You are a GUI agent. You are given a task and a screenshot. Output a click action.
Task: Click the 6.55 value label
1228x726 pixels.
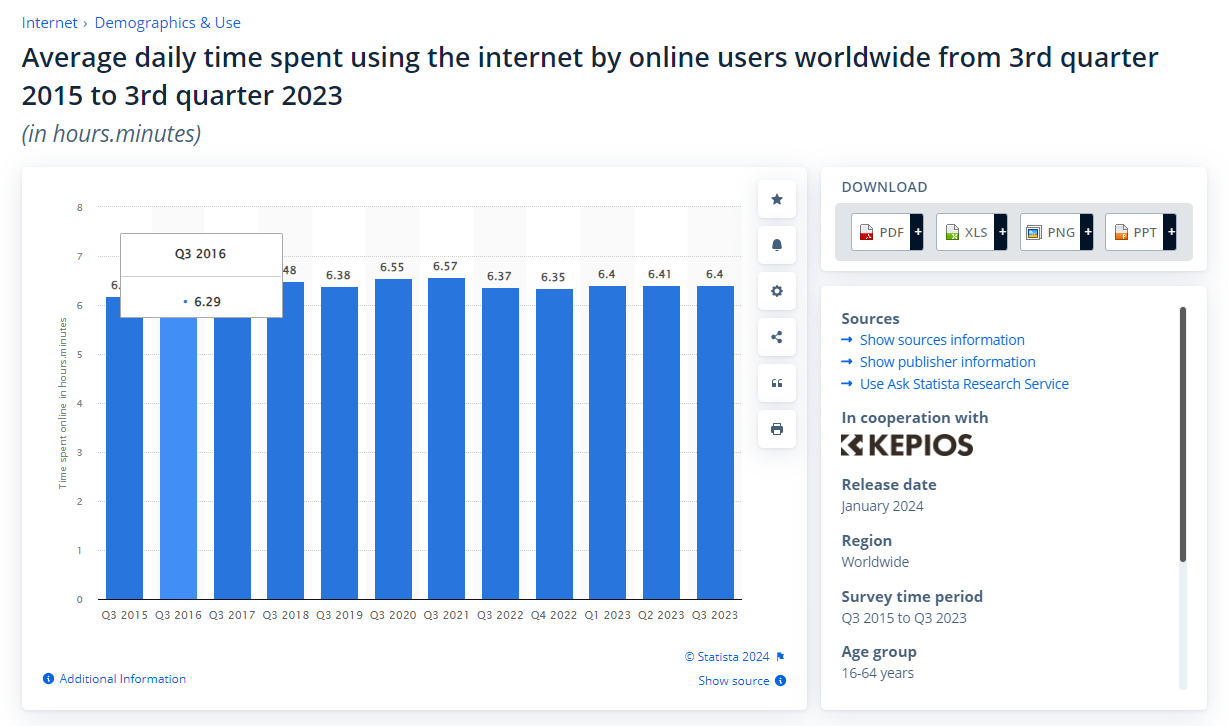point(393,268)
